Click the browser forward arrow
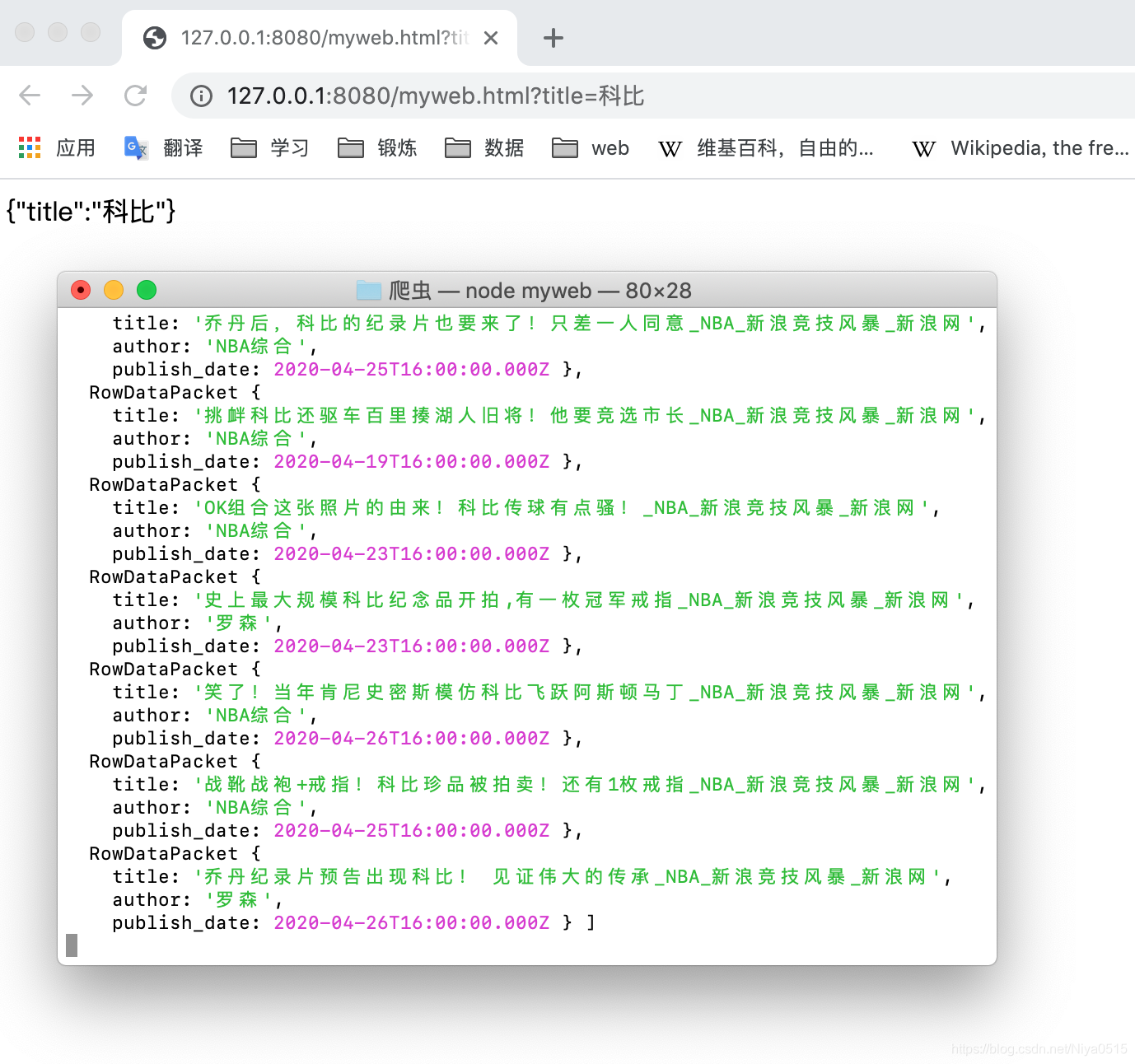 point(82,96)
